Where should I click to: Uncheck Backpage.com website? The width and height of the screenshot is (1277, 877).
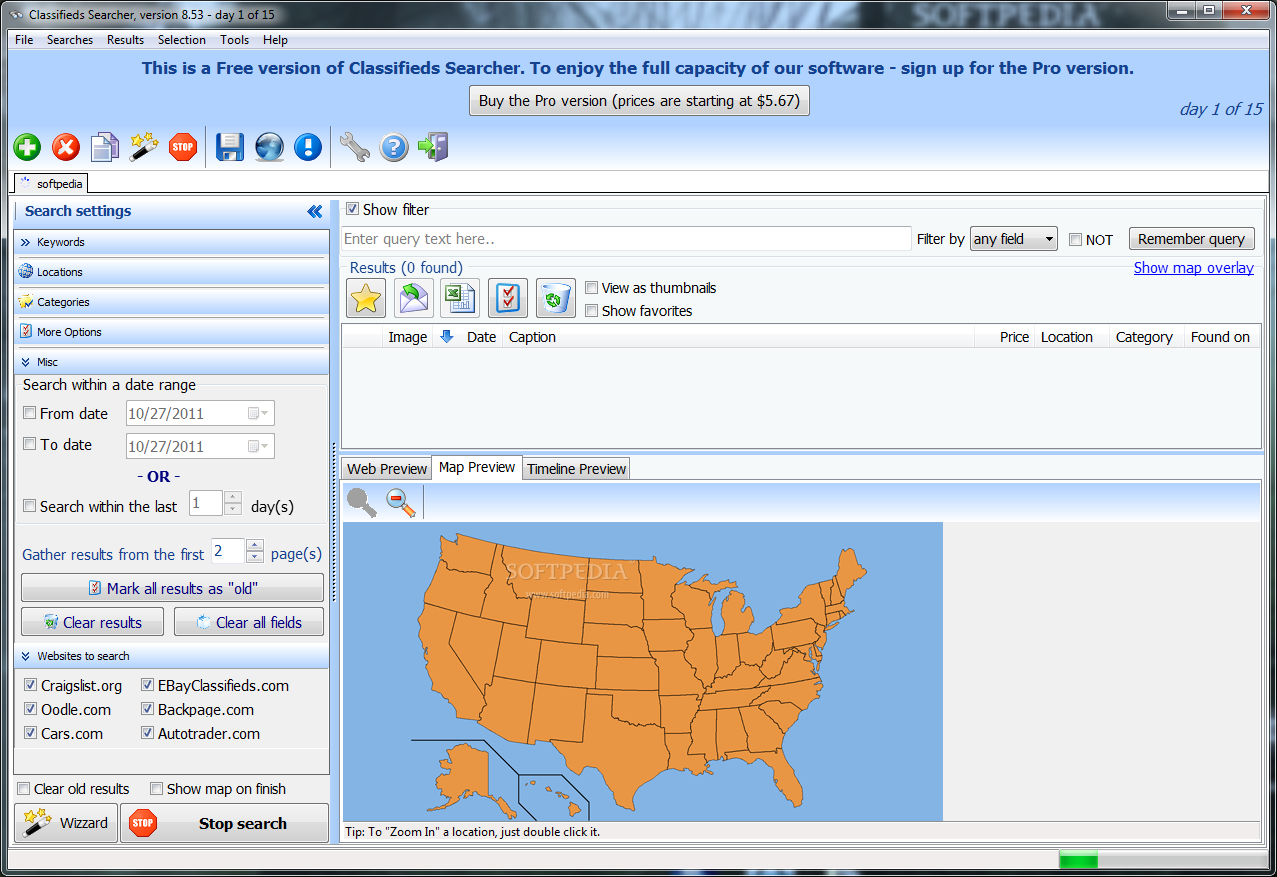pos(147,709)
